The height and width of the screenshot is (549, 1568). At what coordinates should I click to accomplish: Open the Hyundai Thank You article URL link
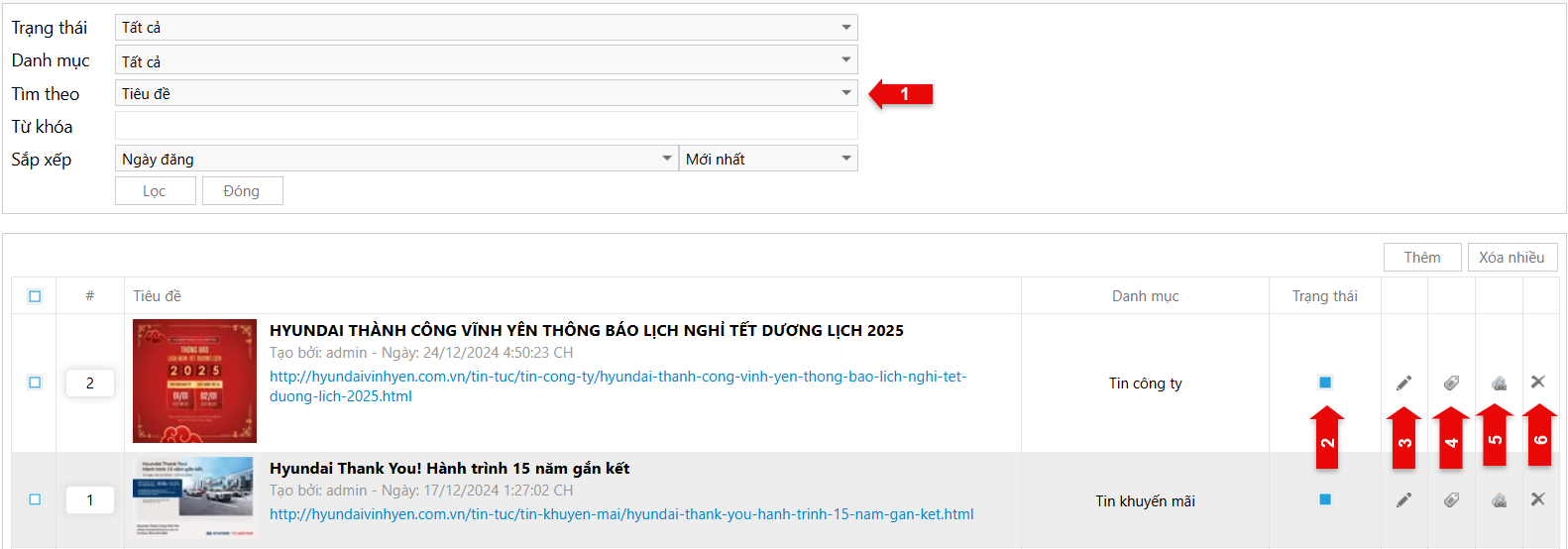click(621, 514)
